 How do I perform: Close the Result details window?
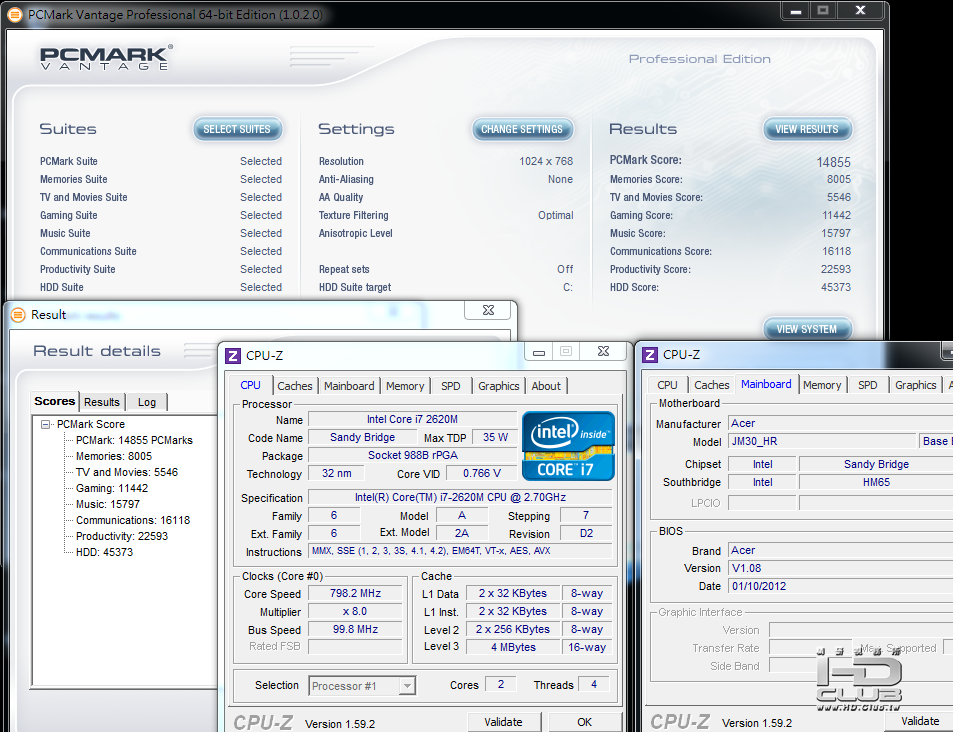click(x=488, y=311)
